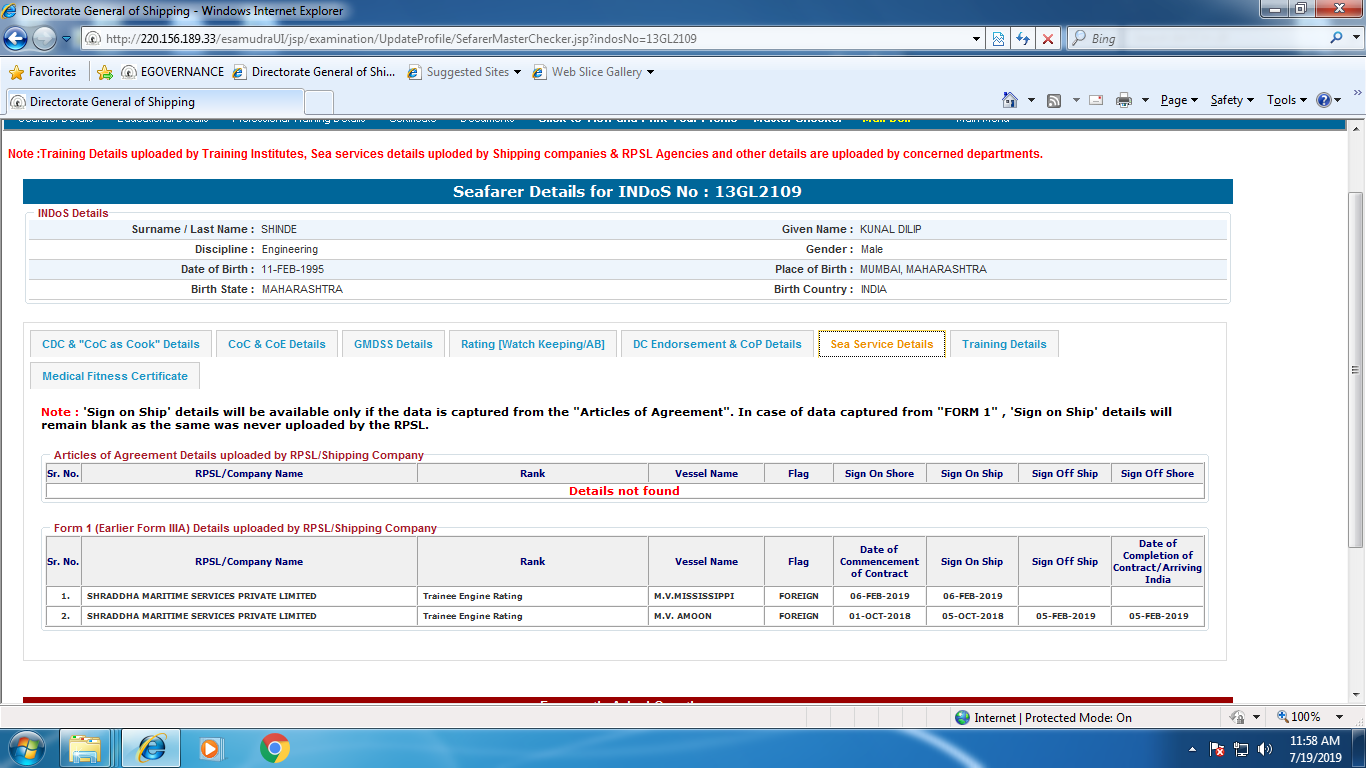This screenshot has height=768, width=1366.
Task: Open the CoC & CoE Details tab
Action: click(x=276, y=344)
